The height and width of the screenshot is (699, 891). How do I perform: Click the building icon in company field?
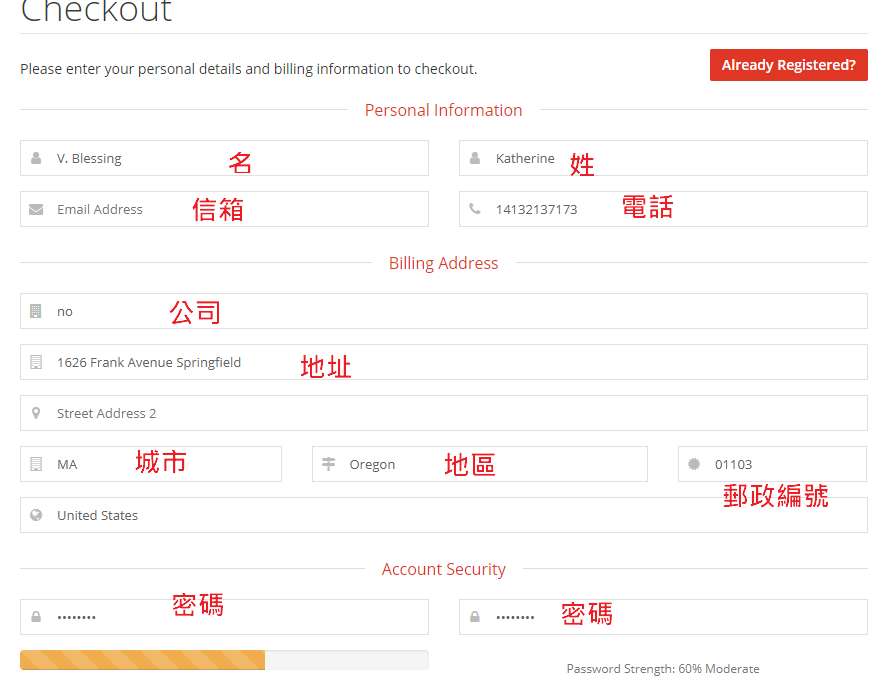(36, 311)
